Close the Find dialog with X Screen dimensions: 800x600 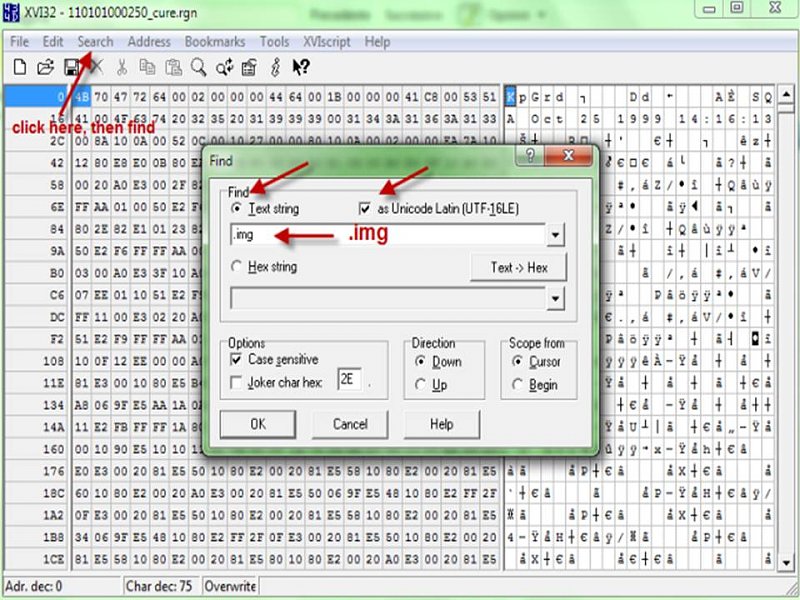(x=568, y=155)
